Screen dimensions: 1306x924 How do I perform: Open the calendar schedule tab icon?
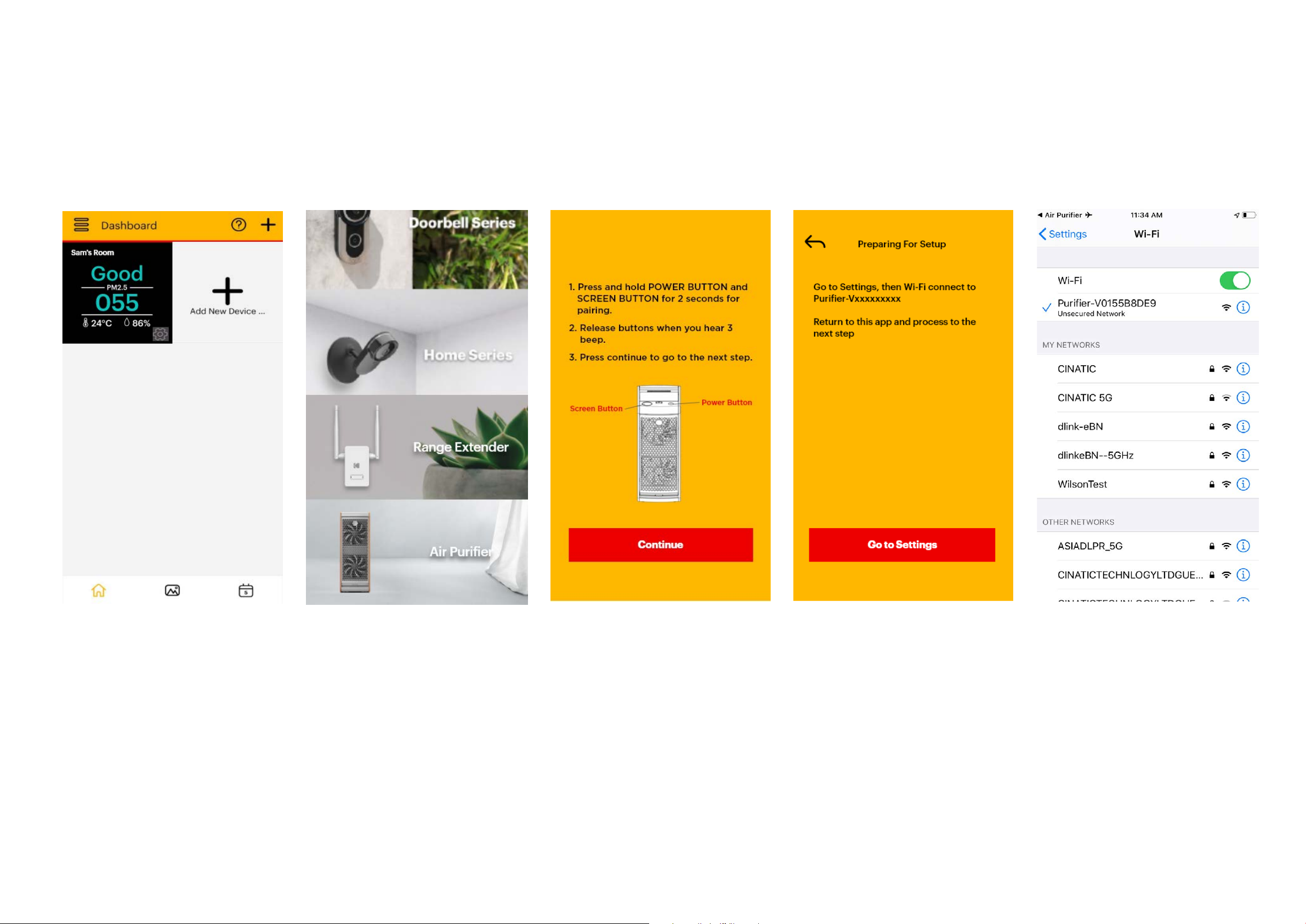point(246,591)
